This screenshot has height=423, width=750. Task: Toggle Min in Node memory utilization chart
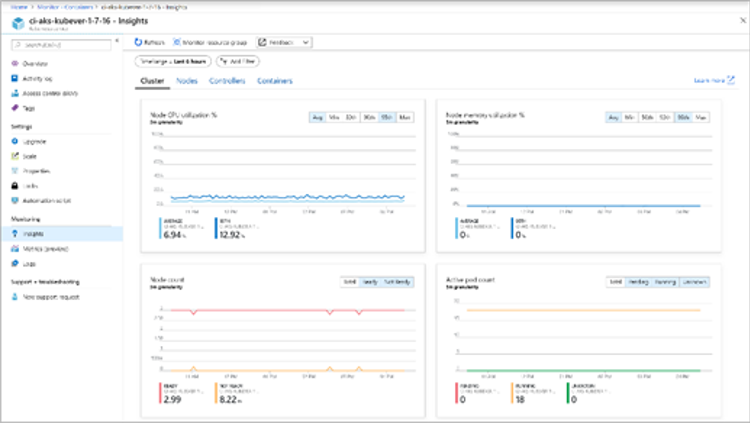click(x=630, y=117)
